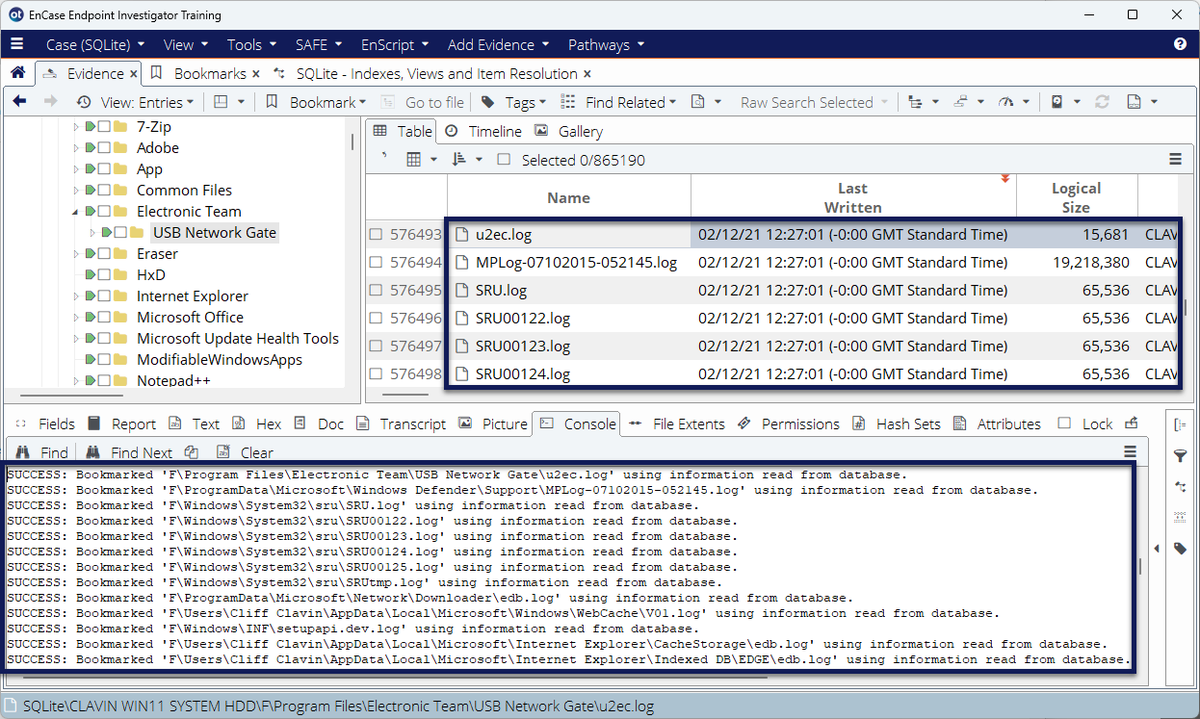Click the collapse arrow beside console pane
This screenshot has width=1200, height=719.
(1157, 548)
